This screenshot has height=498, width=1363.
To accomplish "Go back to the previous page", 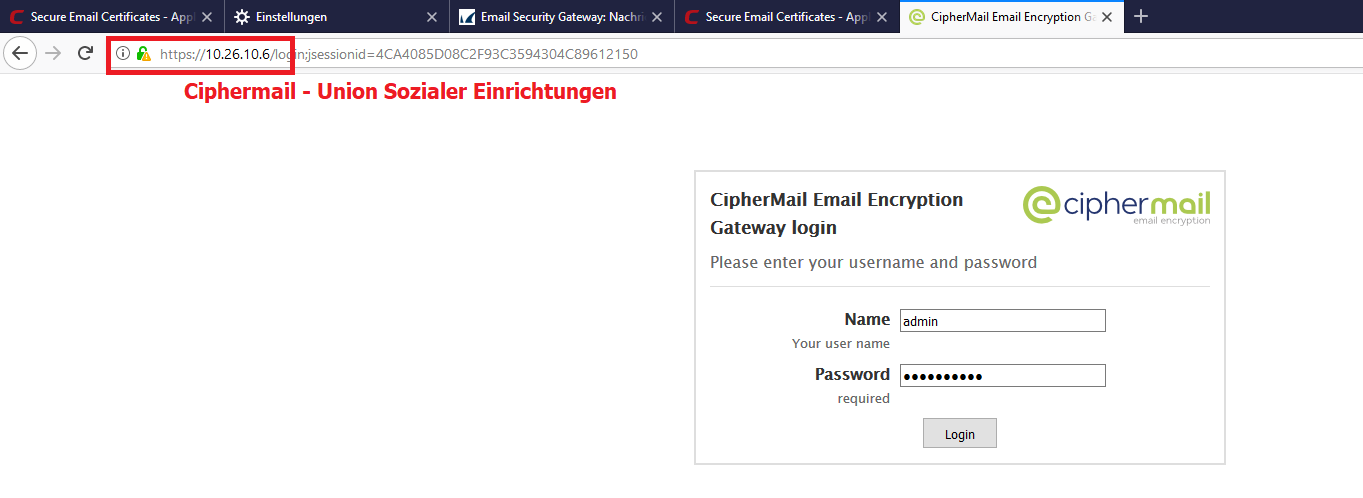I will pos(20,53).
